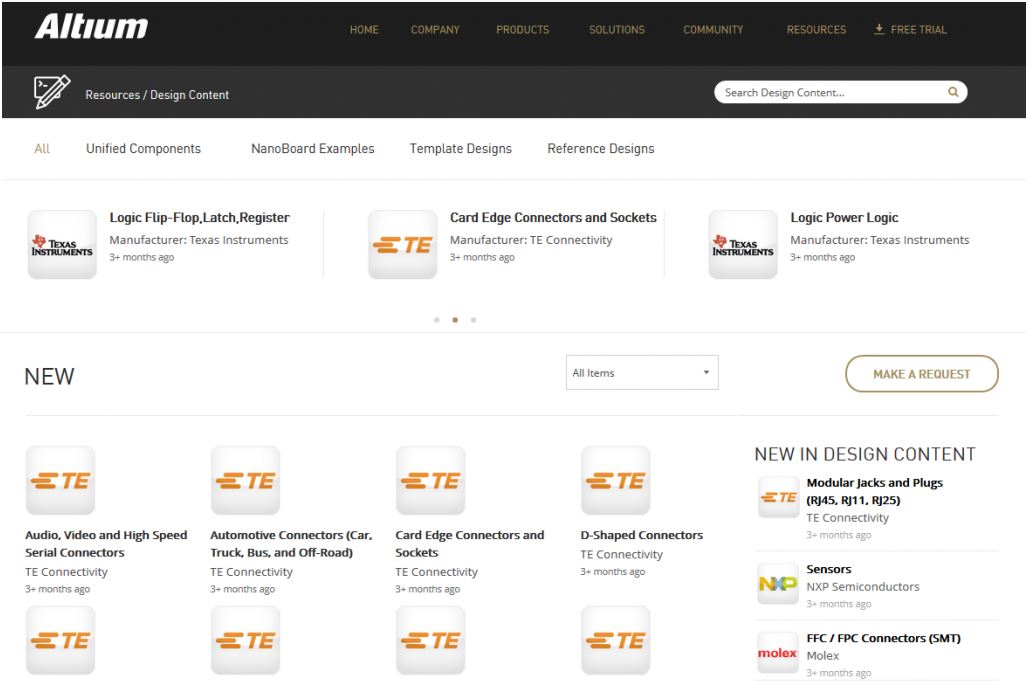Click TE icon below Automotive Connectors card
Screen dimensions: 1028x688
tap(245, 640)
